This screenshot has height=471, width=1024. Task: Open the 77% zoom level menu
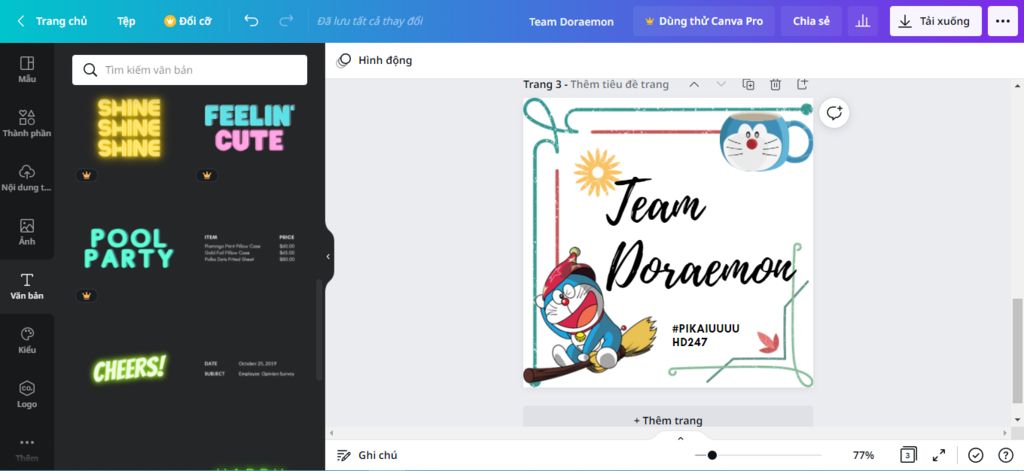(863, 455)
